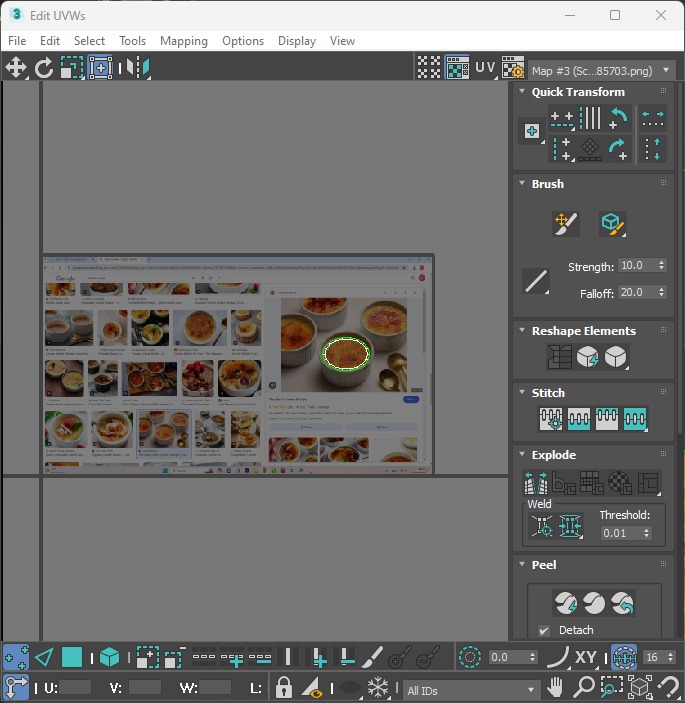685x703 pixels.
Task: Collapse the Peel rollout
Action: [x=522, y=564]
